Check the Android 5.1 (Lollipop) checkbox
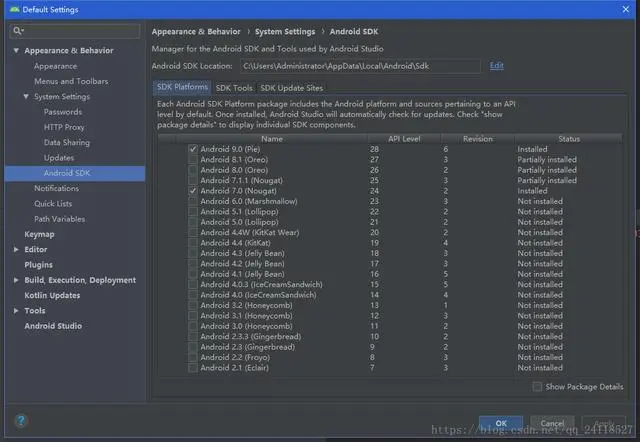The image size is (640, 442). (193, 211)
